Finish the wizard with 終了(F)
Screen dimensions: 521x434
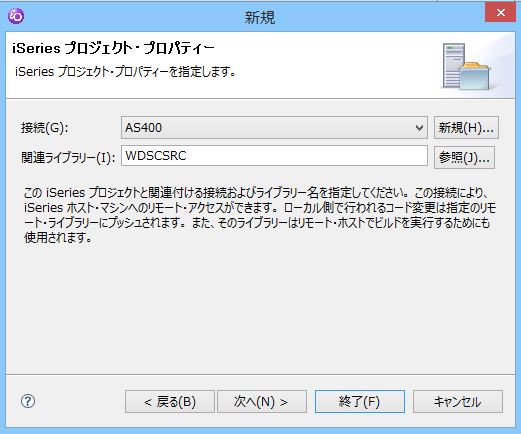coord(360,402)
